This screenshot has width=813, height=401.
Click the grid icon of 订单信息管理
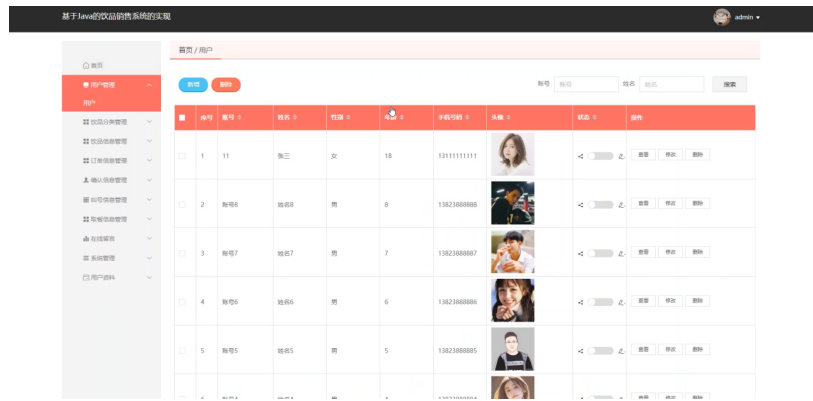pos(86,161)
